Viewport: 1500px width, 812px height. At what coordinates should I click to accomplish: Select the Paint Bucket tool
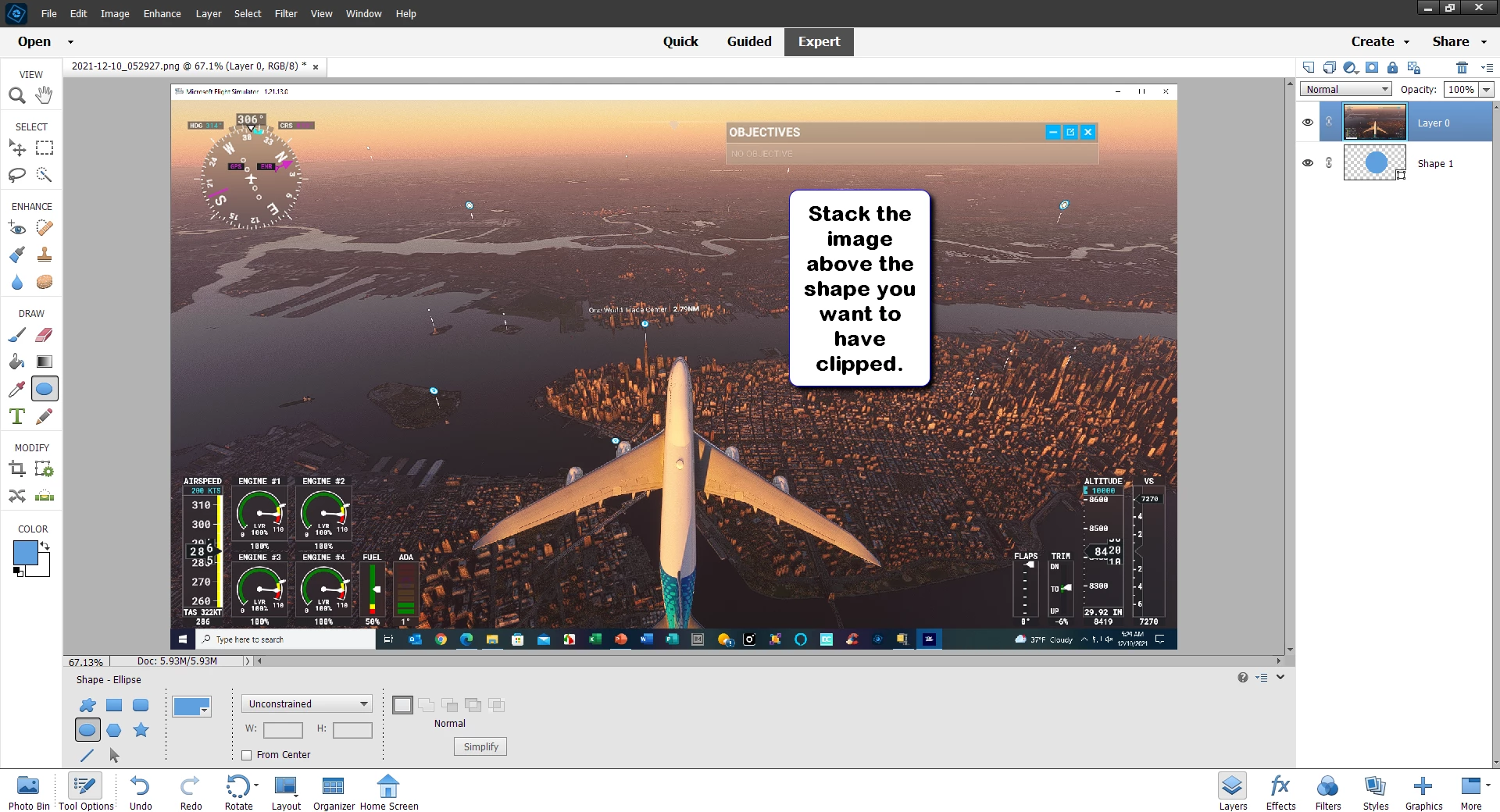(17, 361)
